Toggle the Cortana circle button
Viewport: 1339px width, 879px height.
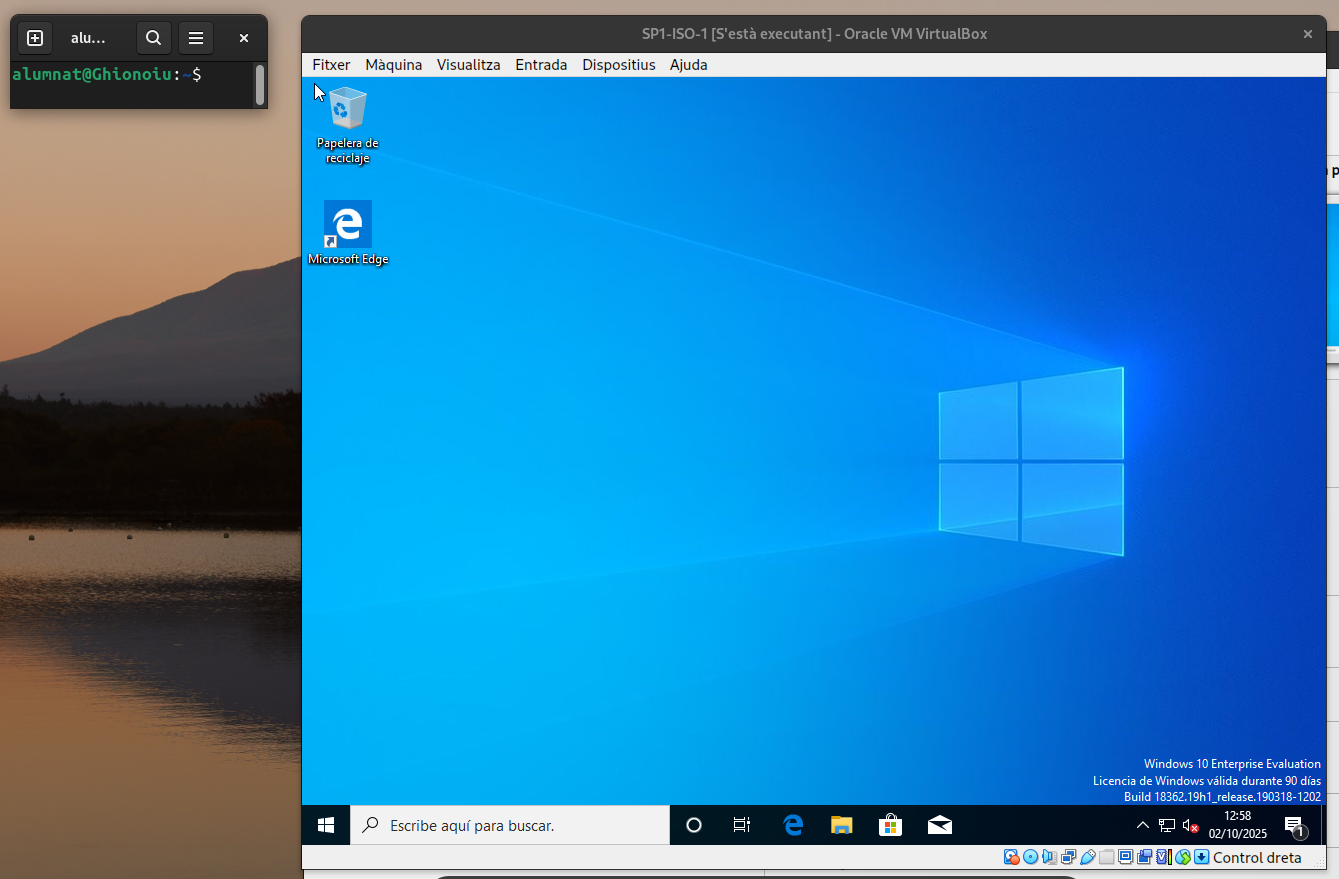point(693,825)
